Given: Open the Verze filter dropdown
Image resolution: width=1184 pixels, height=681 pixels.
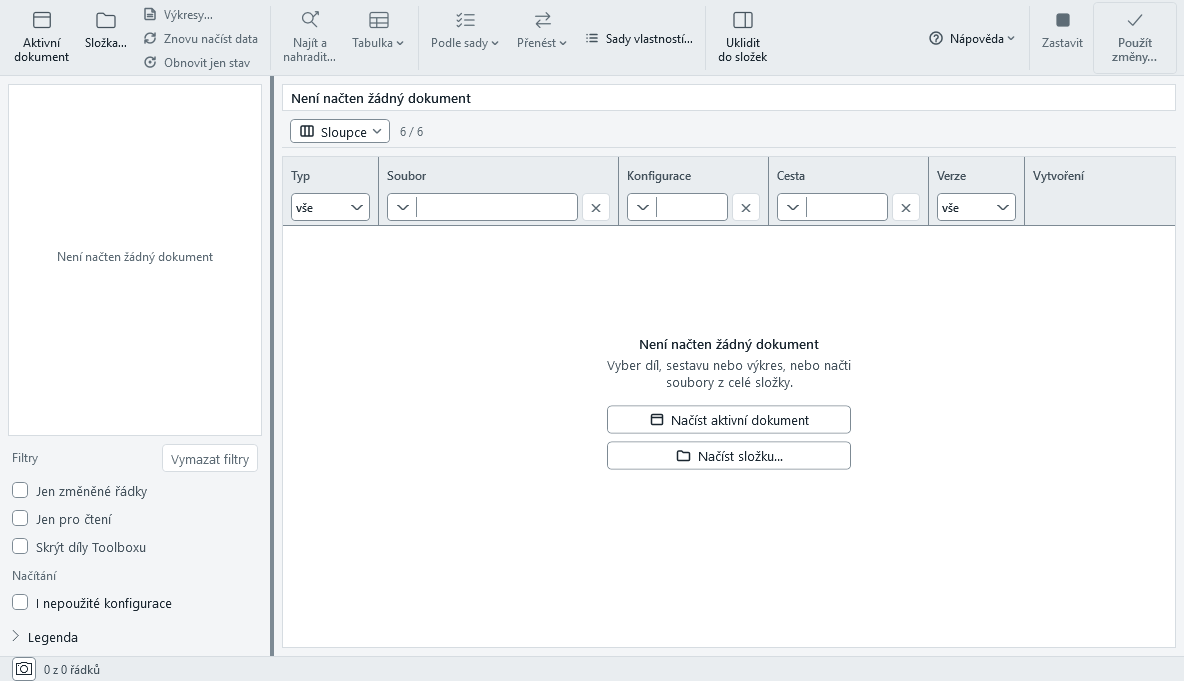Looking at the screenshot, I should (976, 208).
